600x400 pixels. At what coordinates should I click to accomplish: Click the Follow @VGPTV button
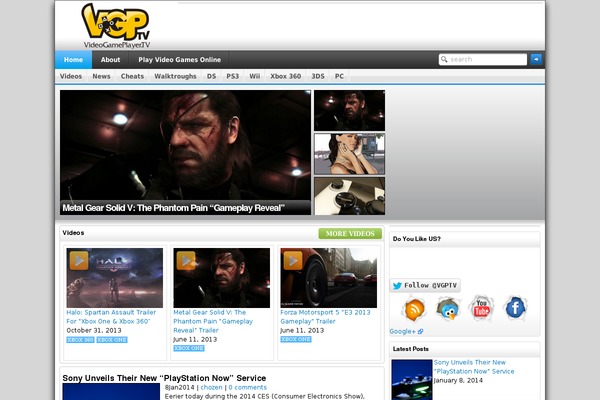click(x=425, y=286)
